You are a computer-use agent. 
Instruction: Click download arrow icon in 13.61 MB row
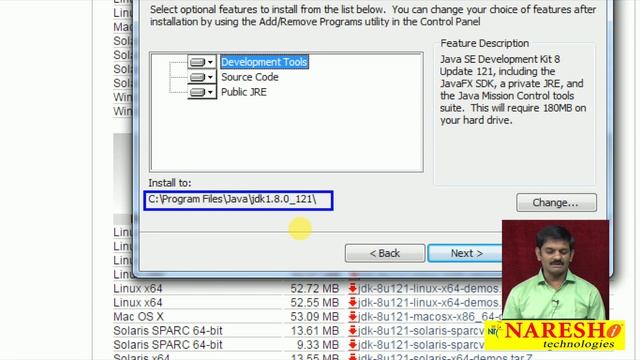353,331
